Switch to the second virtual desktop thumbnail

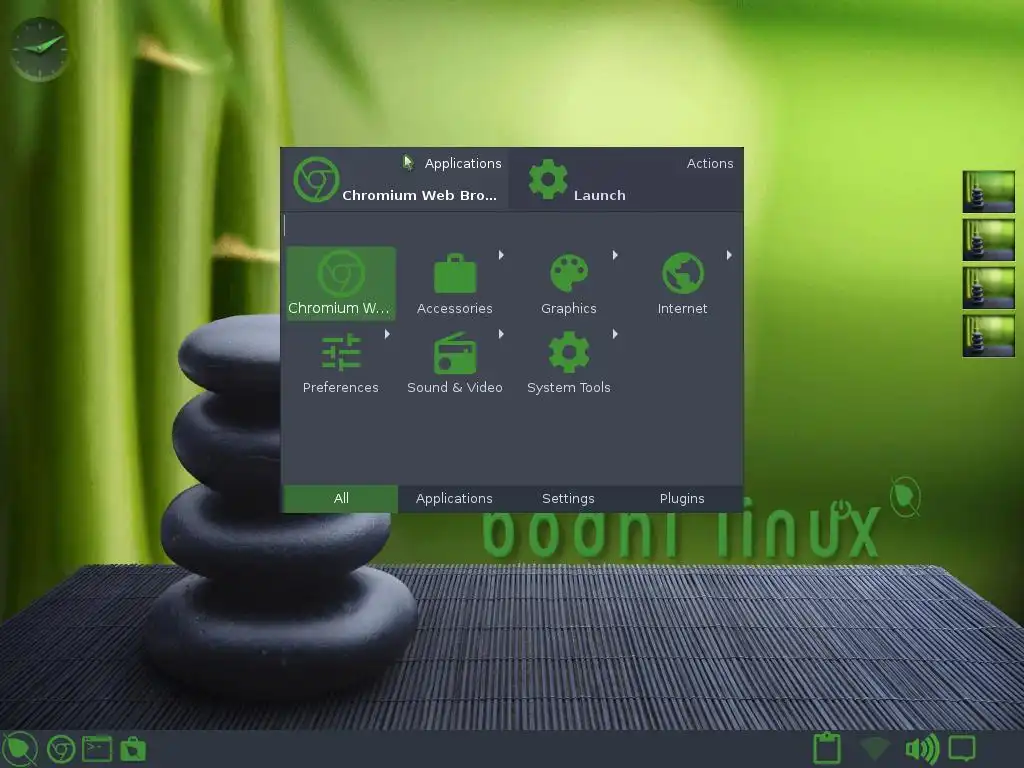988,240
